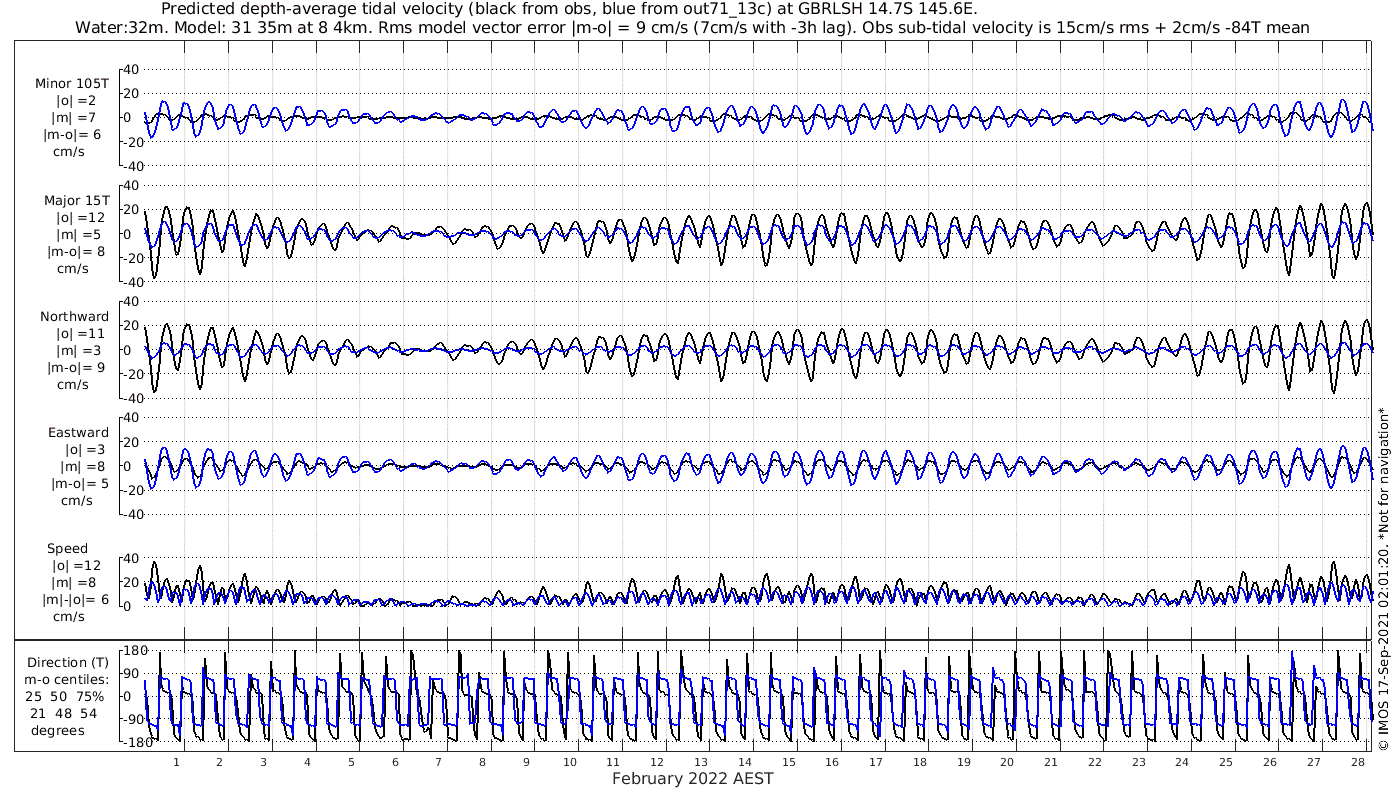
Task: Click day '25' on the date axis
Action: pos(1226,762)
